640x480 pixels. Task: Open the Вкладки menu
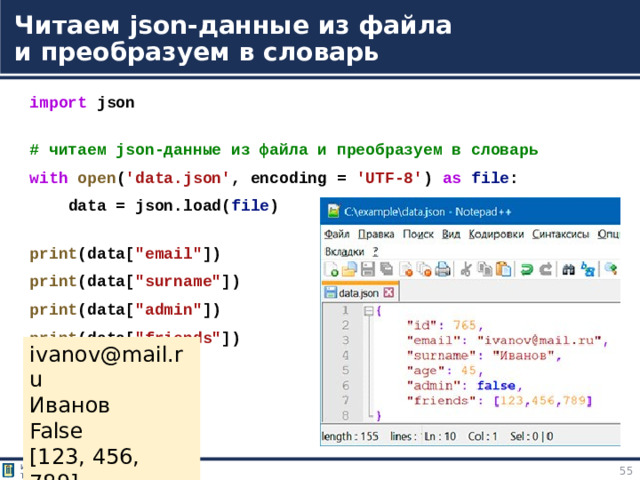click(344, 251)
